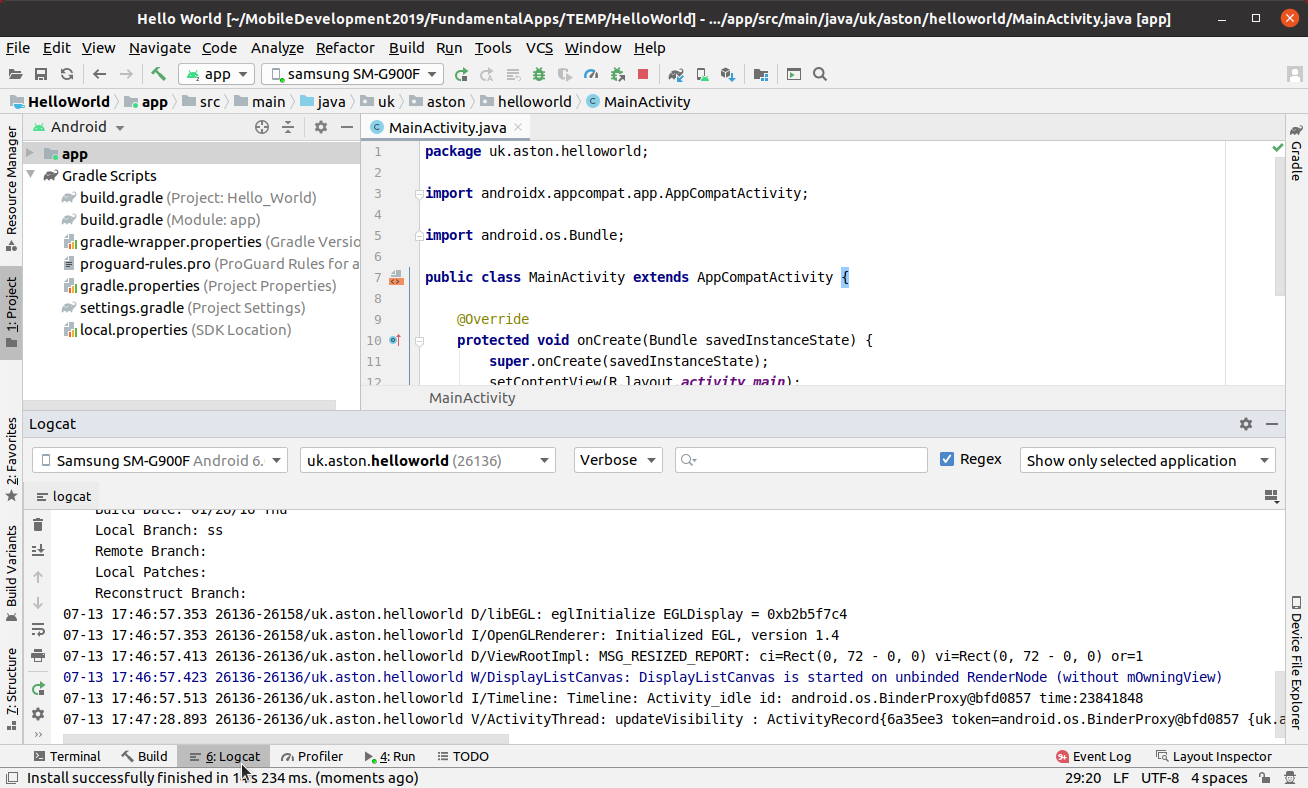Open the Event Log button

(x=1093, y=757)
